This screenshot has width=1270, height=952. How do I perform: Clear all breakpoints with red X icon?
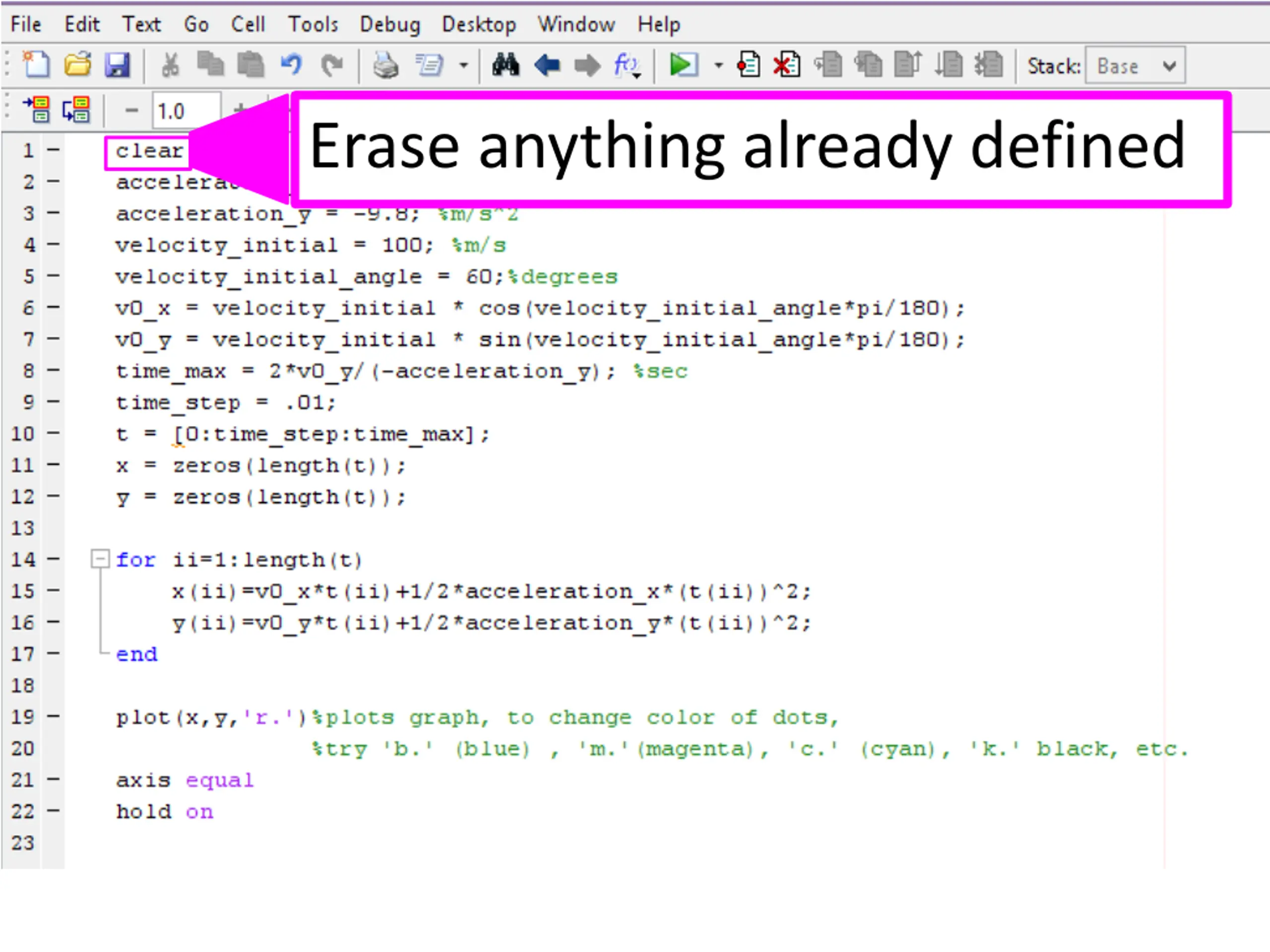pos(787,64)
